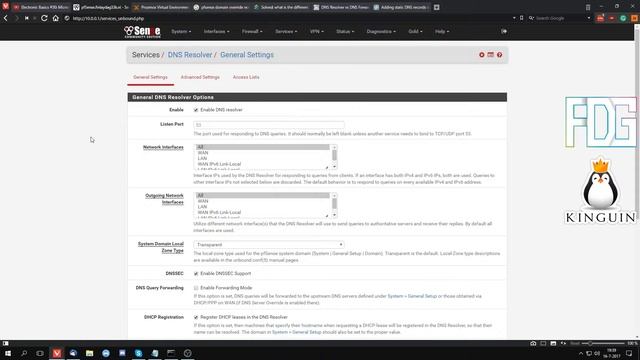Open the Interfaces dropdown menu

point(216,31)
